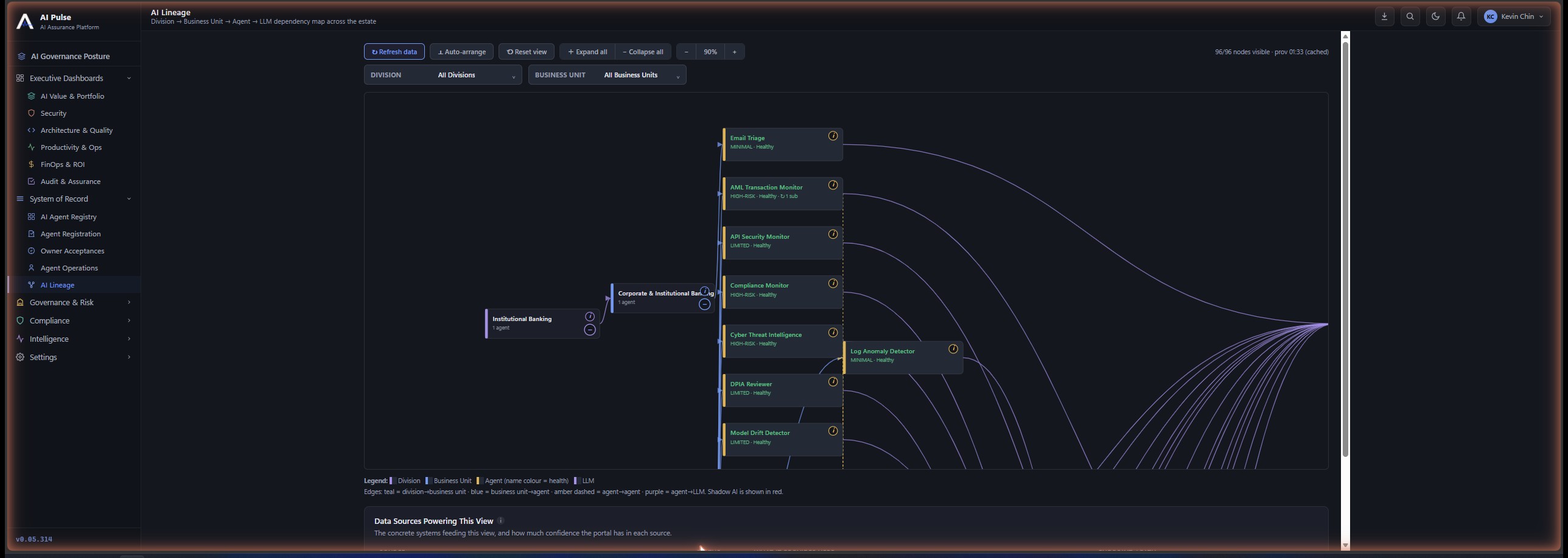Open info icon on API Security Monitor

coord(833,235)
